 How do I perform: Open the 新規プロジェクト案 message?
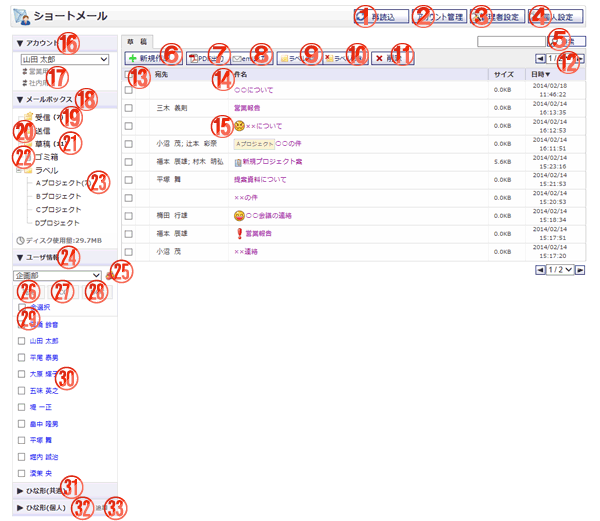click(x=269, y=162)
